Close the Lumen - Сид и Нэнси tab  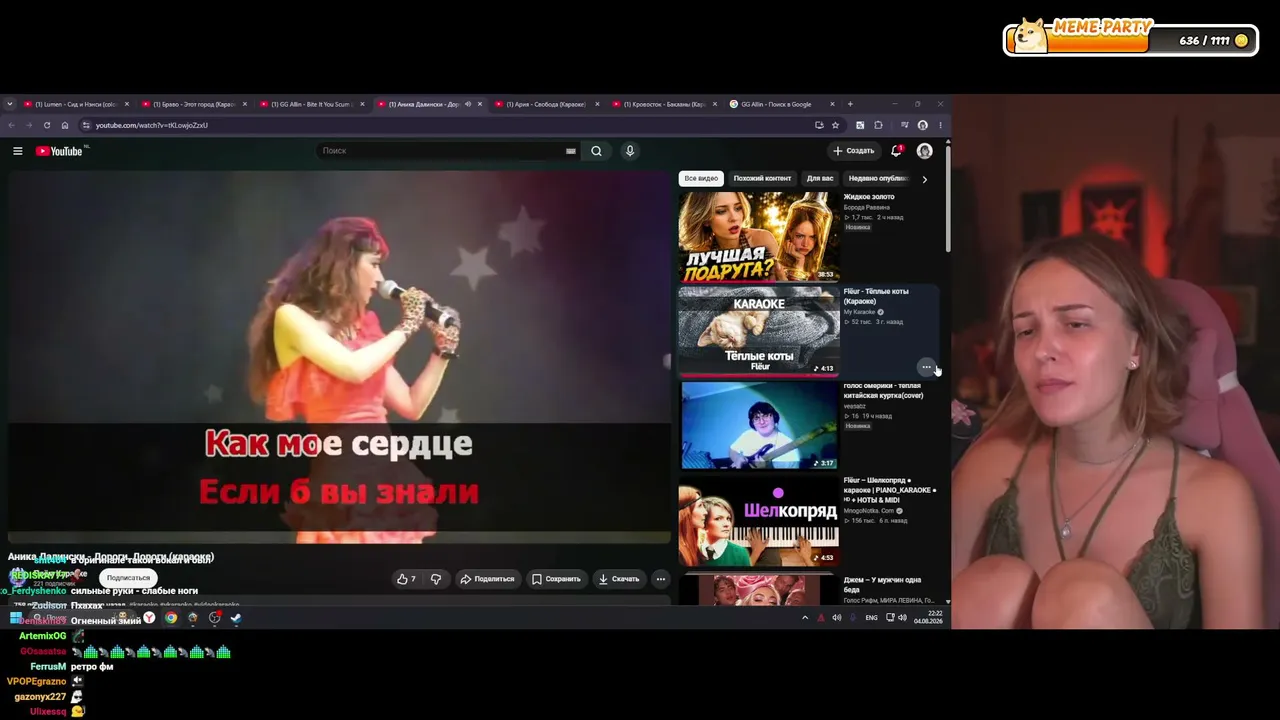127,104
